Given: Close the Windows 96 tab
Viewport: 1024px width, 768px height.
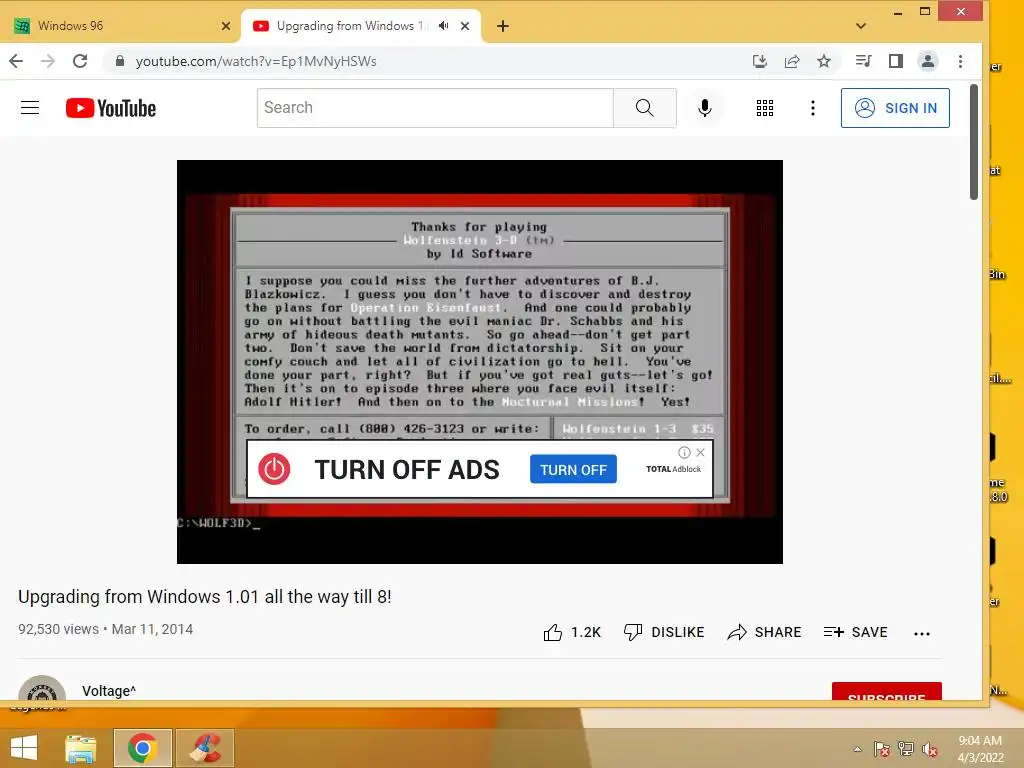Looking at the screenshot, I should (226, 26).
